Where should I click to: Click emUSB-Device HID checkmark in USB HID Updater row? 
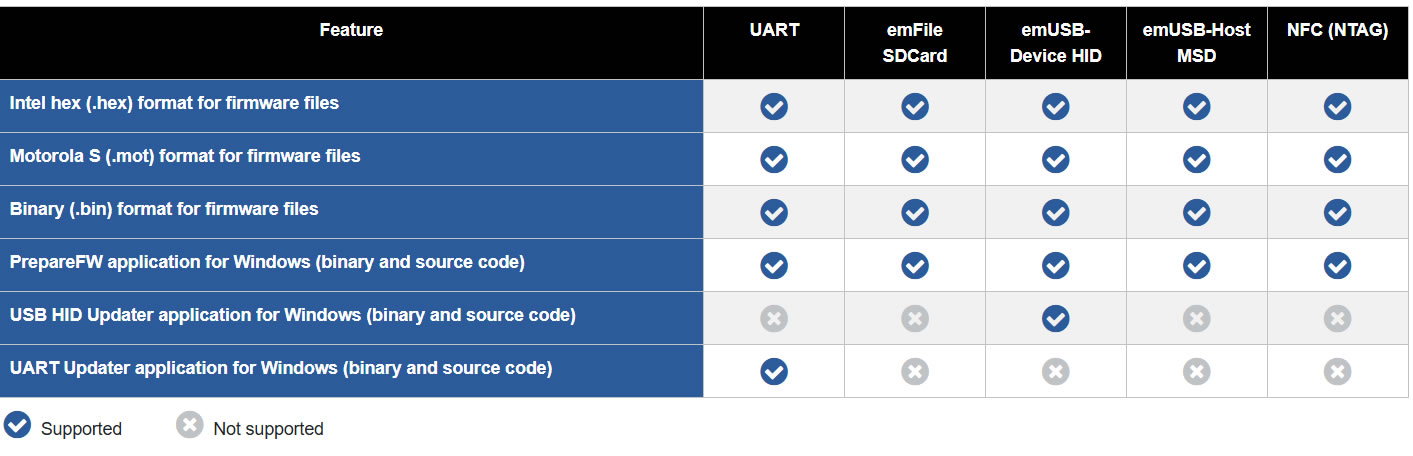[1056, 318]
